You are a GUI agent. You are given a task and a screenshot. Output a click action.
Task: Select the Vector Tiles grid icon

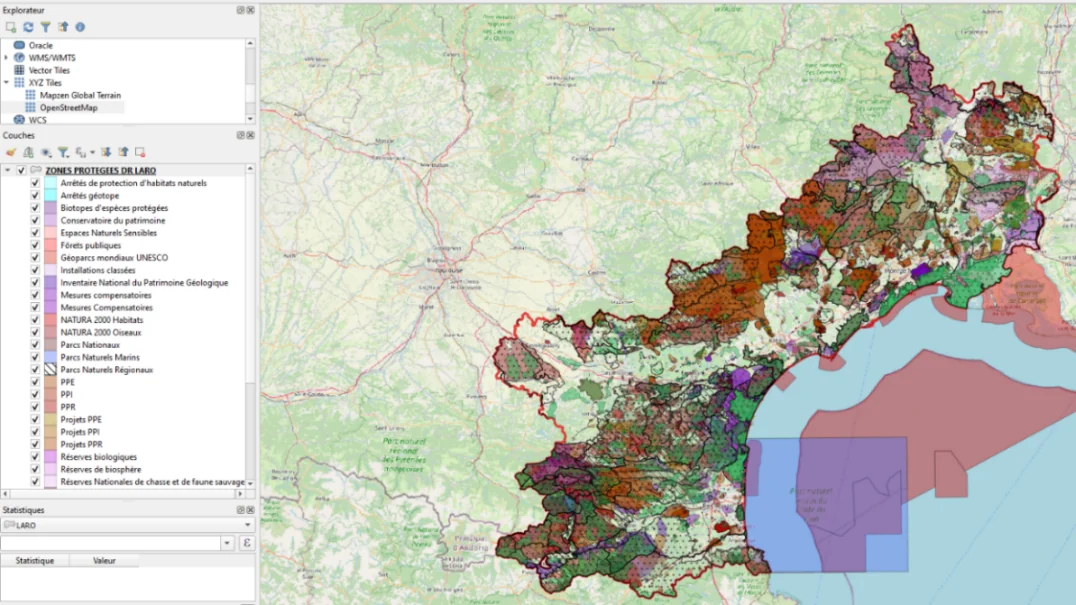pos(19,70)
